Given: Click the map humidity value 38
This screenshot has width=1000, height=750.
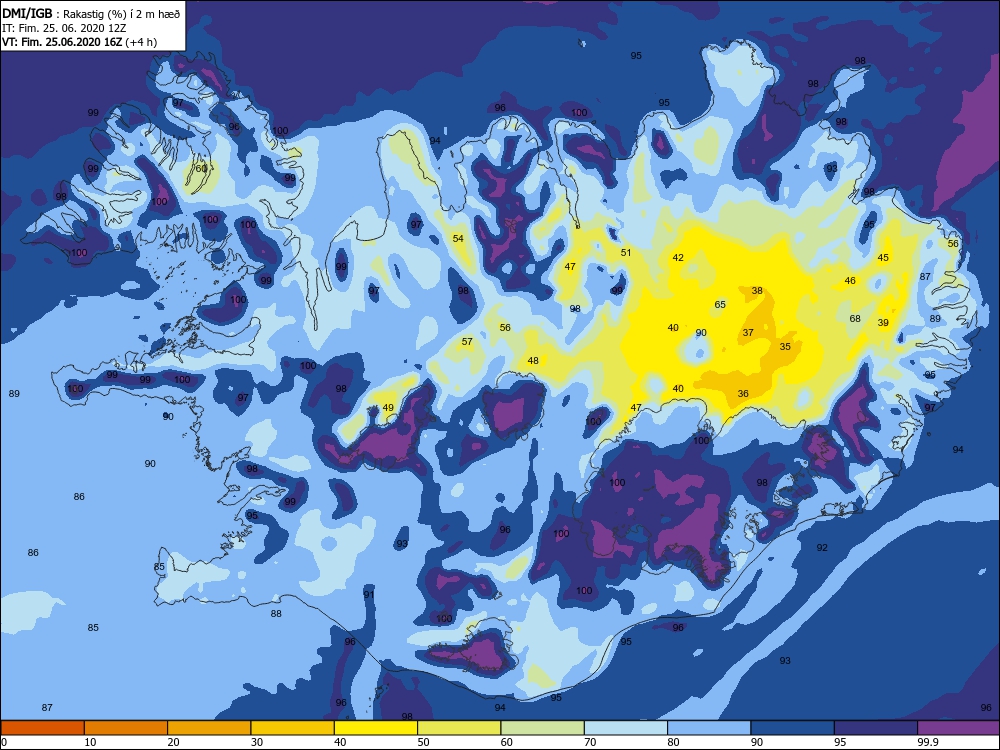Looking at the screenshot, I should click(757, 290).
